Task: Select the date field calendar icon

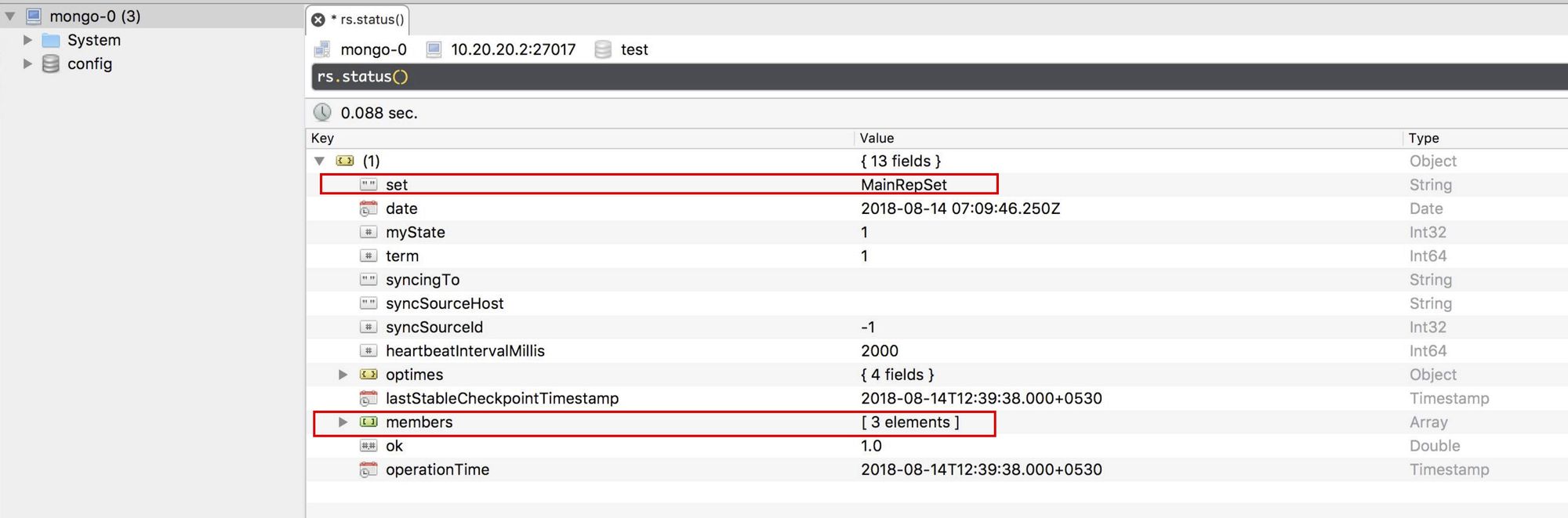Action: [368, 208]
